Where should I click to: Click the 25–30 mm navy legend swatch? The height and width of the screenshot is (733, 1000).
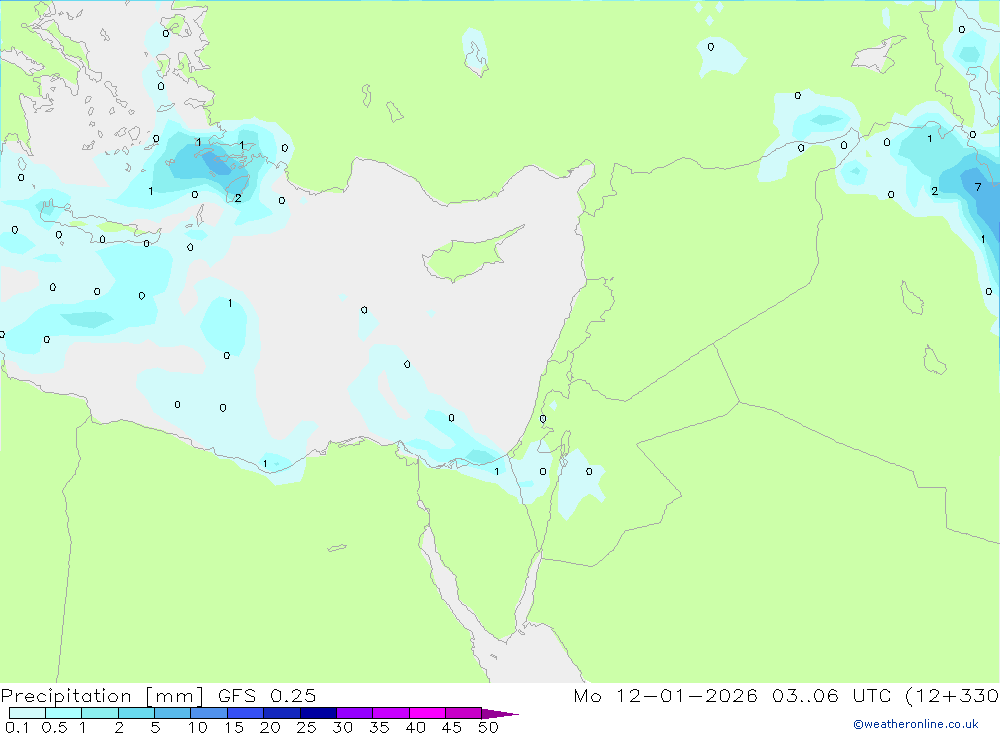tap(318, 713)
